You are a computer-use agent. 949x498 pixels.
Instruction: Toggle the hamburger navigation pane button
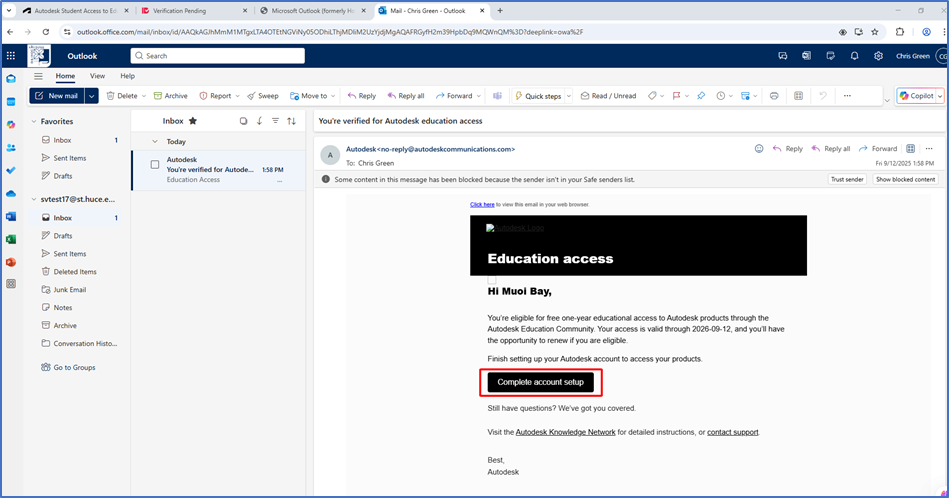(38, 76)
